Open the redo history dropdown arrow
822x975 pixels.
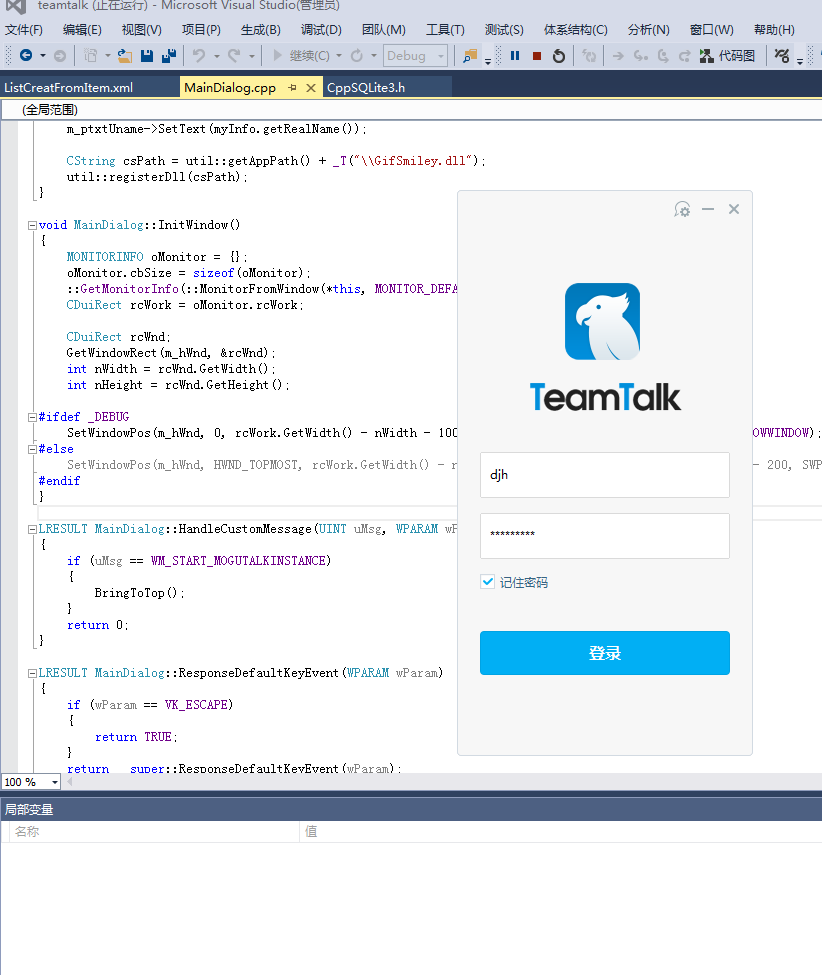[251, 56]
